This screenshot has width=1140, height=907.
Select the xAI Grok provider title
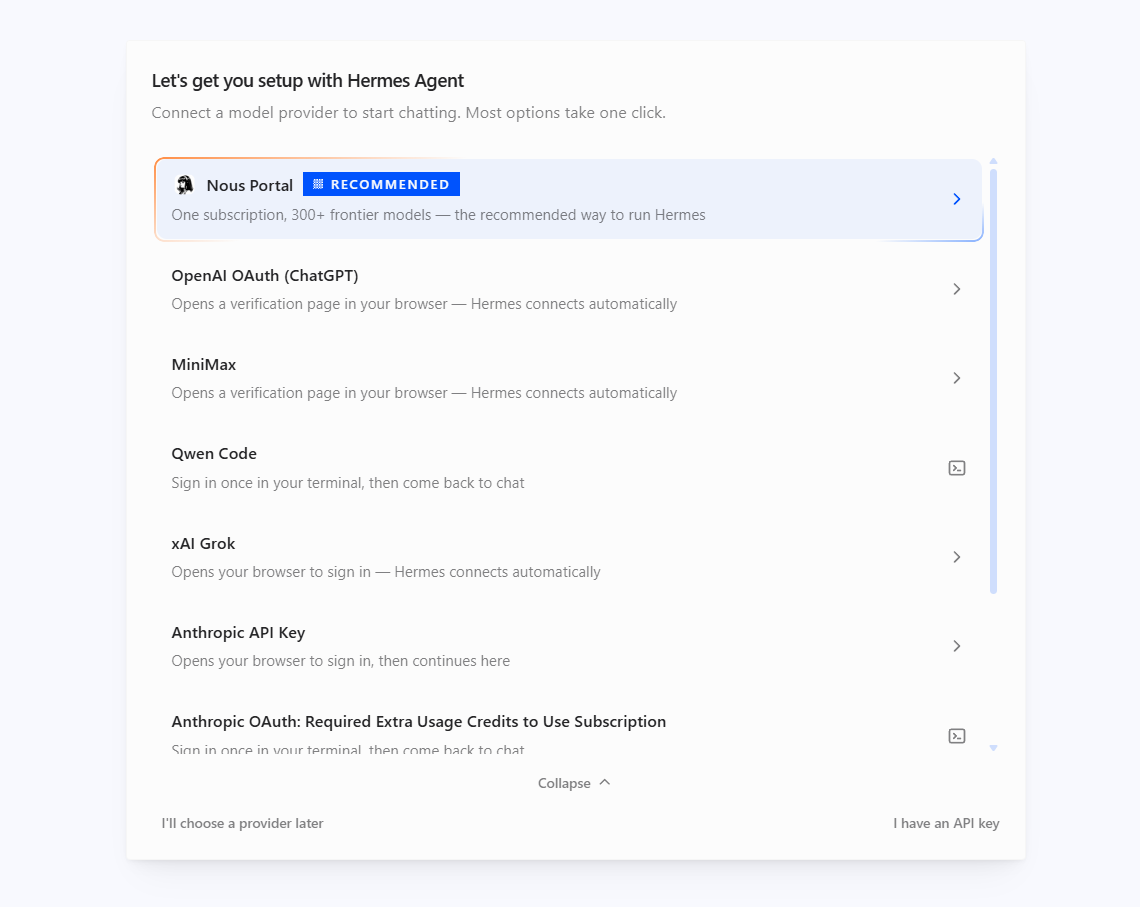click(203, 544)
